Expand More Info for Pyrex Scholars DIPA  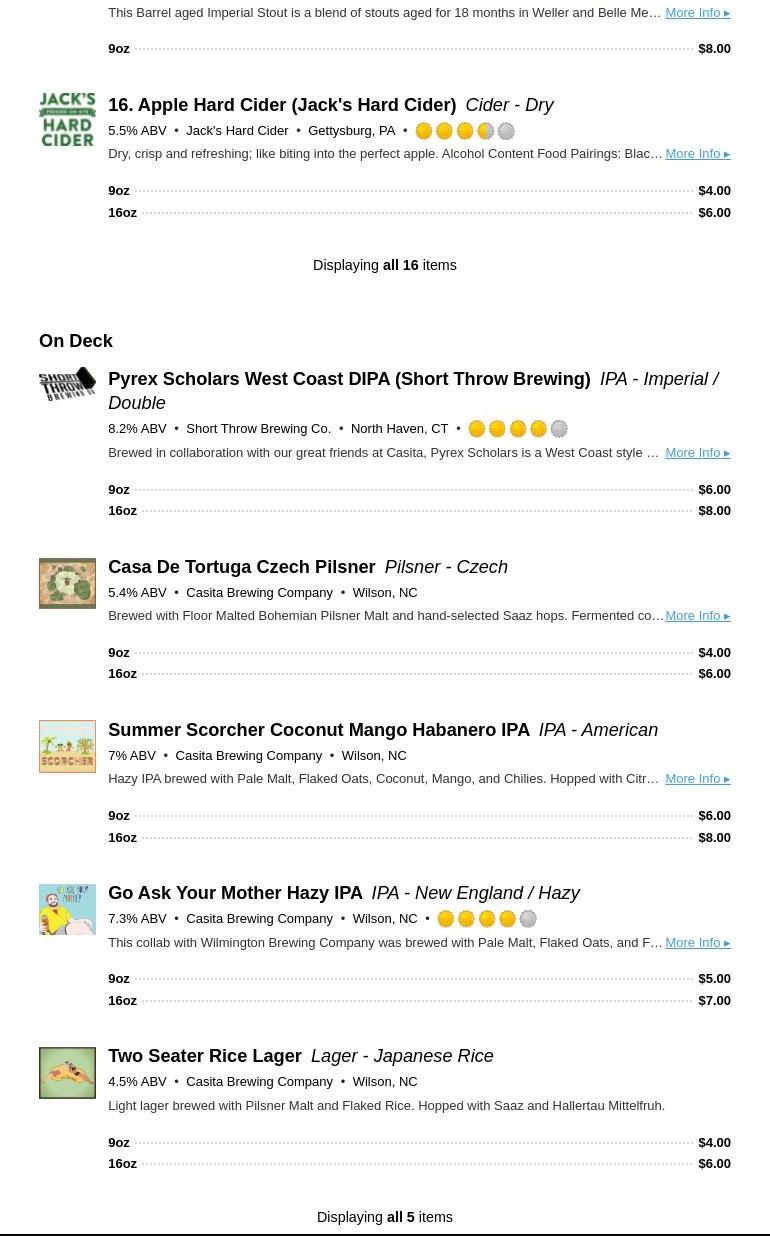(697, 453)
